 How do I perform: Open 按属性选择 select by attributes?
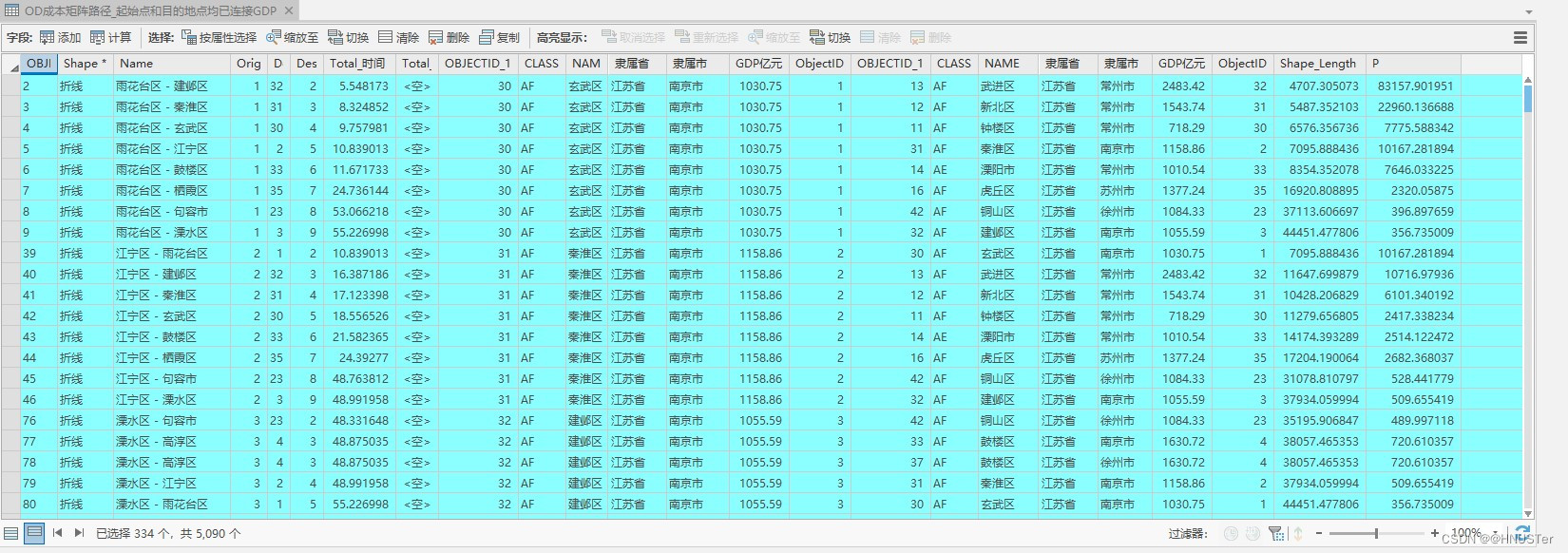(219, 38)
